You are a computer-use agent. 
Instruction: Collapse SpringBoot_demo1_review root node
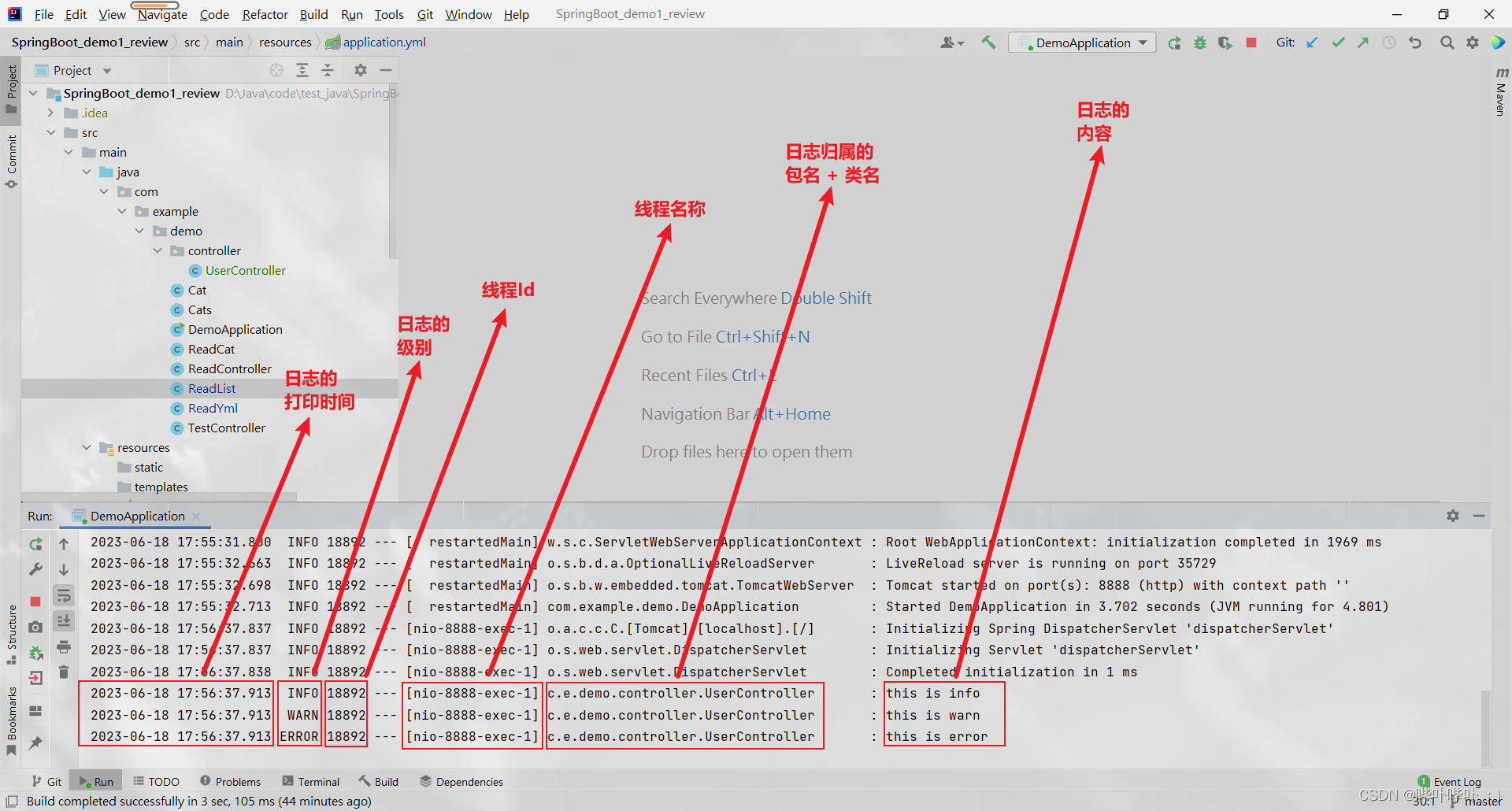tap(33, 93)
